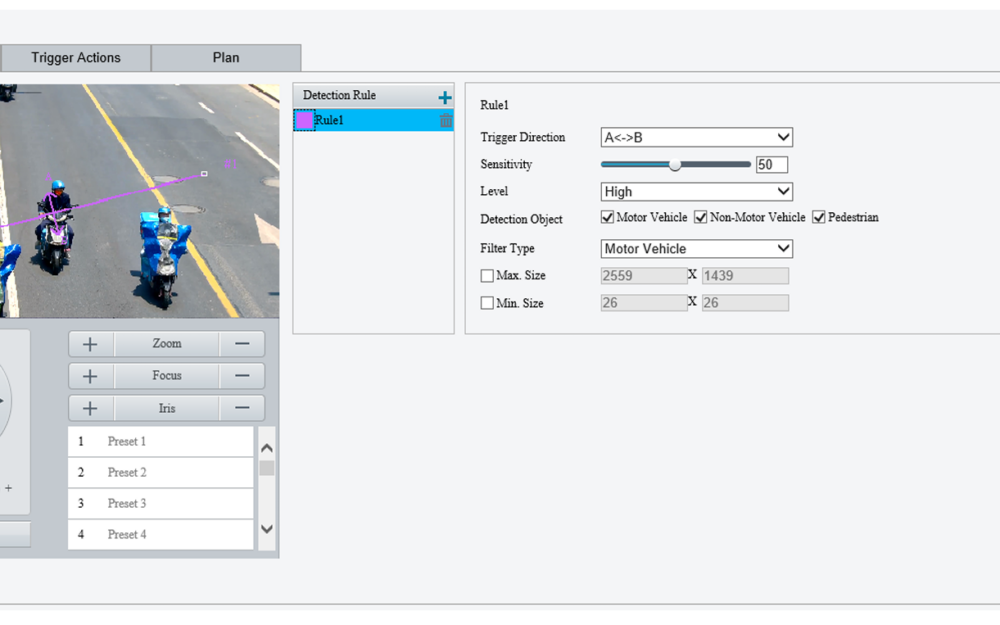Uncheck the Motor Vehicle detection object
1000x625 pixels.
(607, 217)
